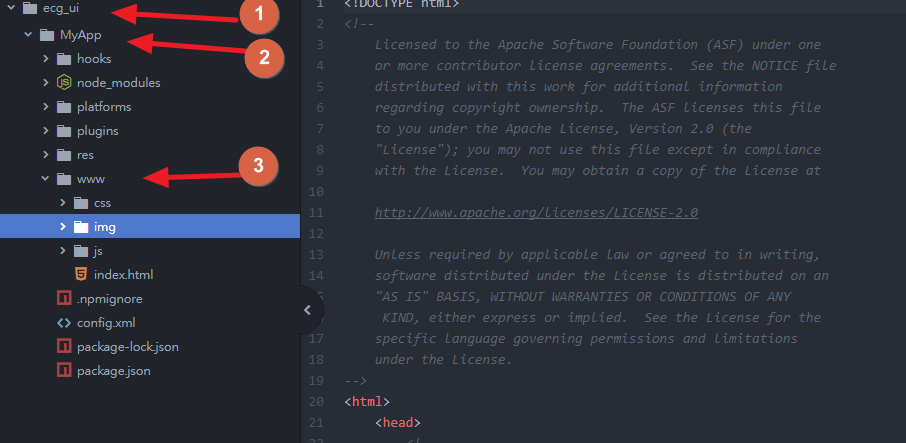Click the npm icon beside package.json
The width and height of the screenshot is (906, 443).
pyautogui.click(x=64, y=371)
